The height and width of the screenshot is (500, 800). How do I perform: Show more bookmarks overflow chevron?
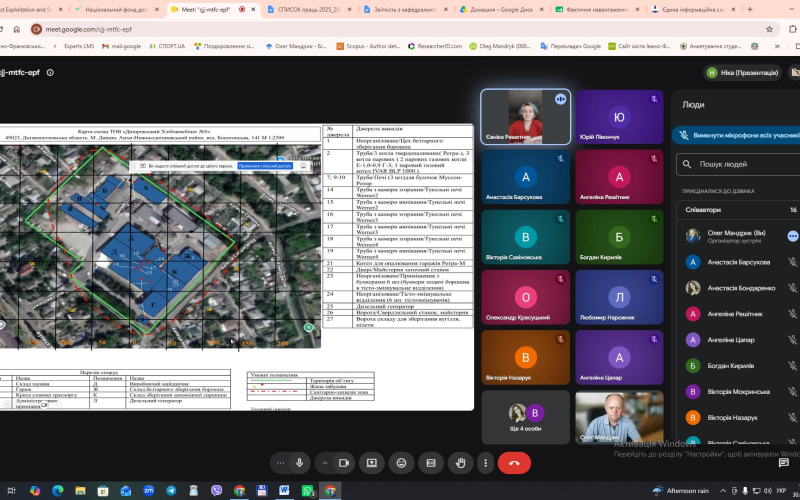point(777,46)
